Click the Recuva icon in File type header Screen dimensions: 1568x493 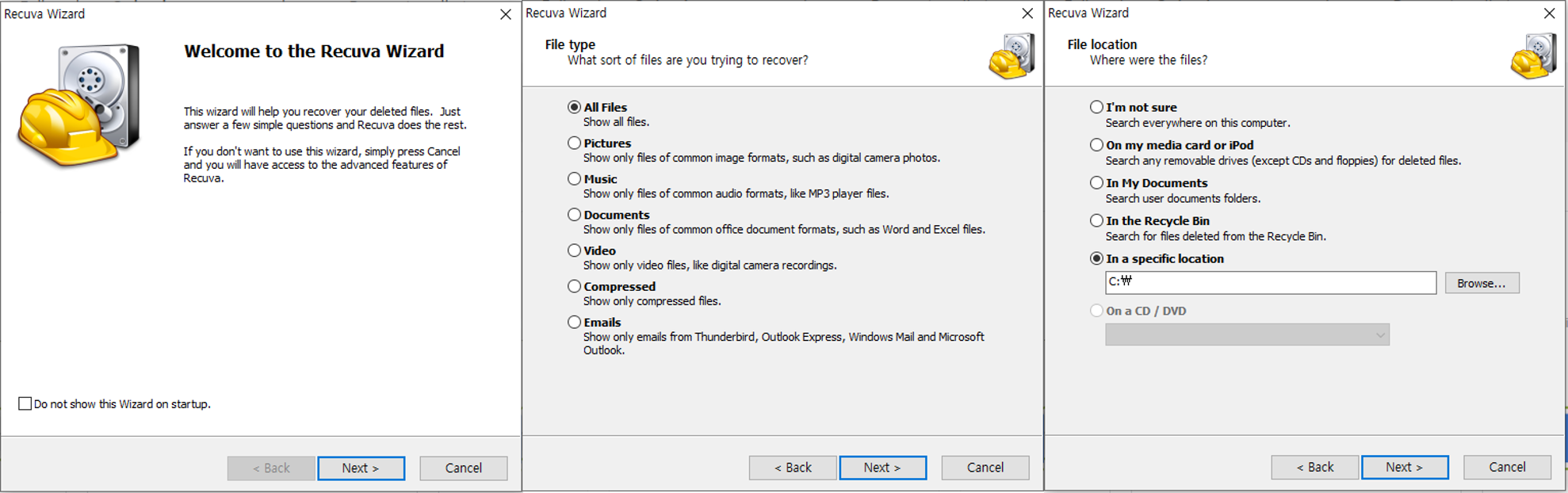[x=1012, y=56]
